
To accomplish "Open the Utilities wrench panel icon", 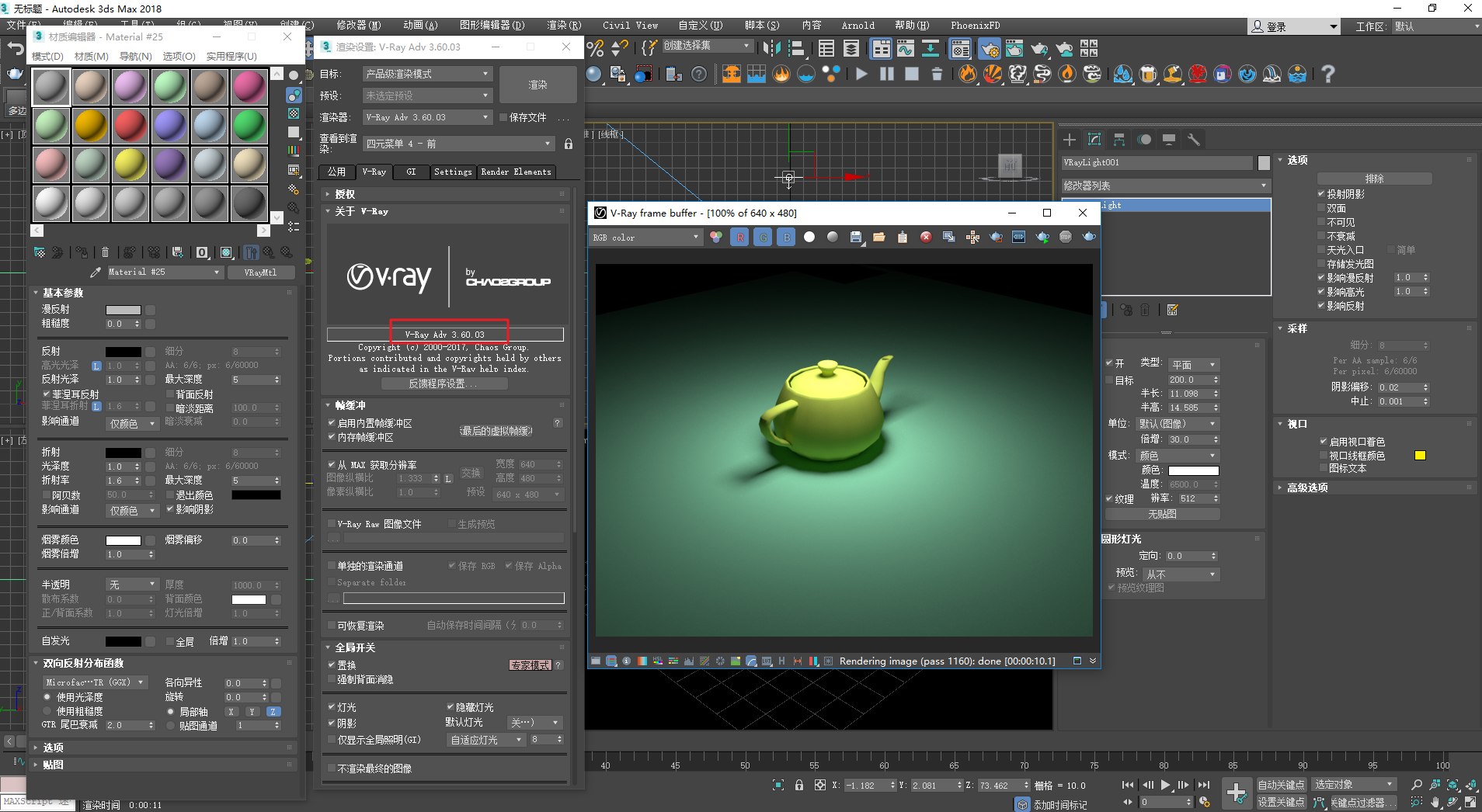I will (x=1194, y=140).
